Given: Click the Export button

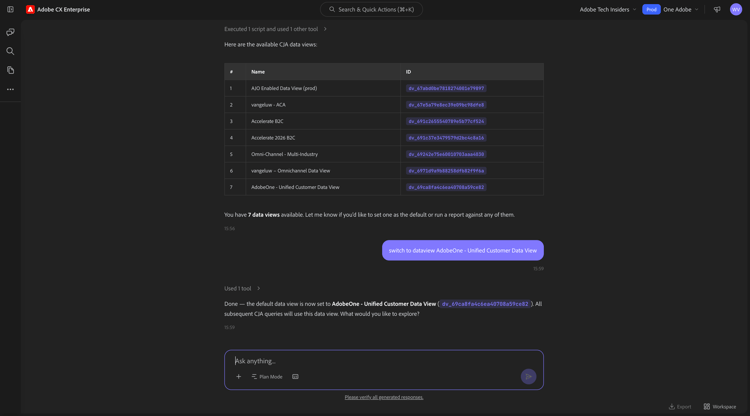Looking at the screenshot, I should (x=680, y=406).
